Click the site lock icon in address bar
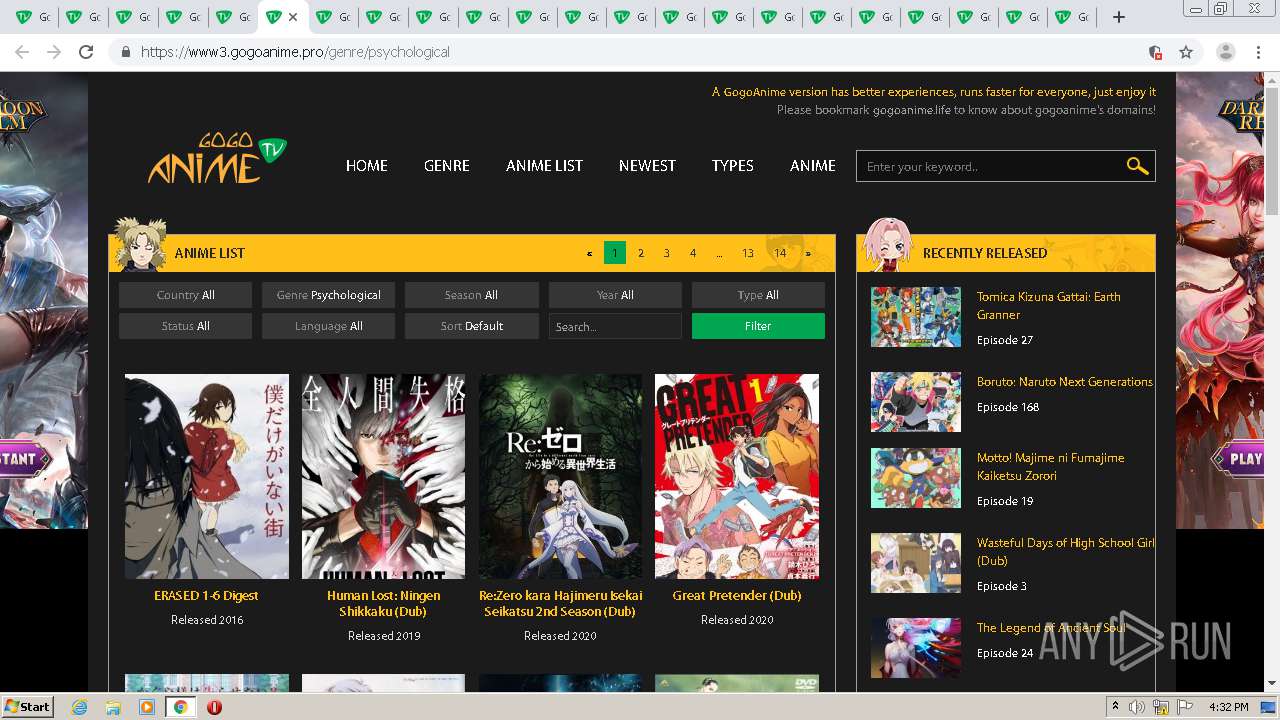This screenshot has height=720, width=1280. click(x=125, y=52)
